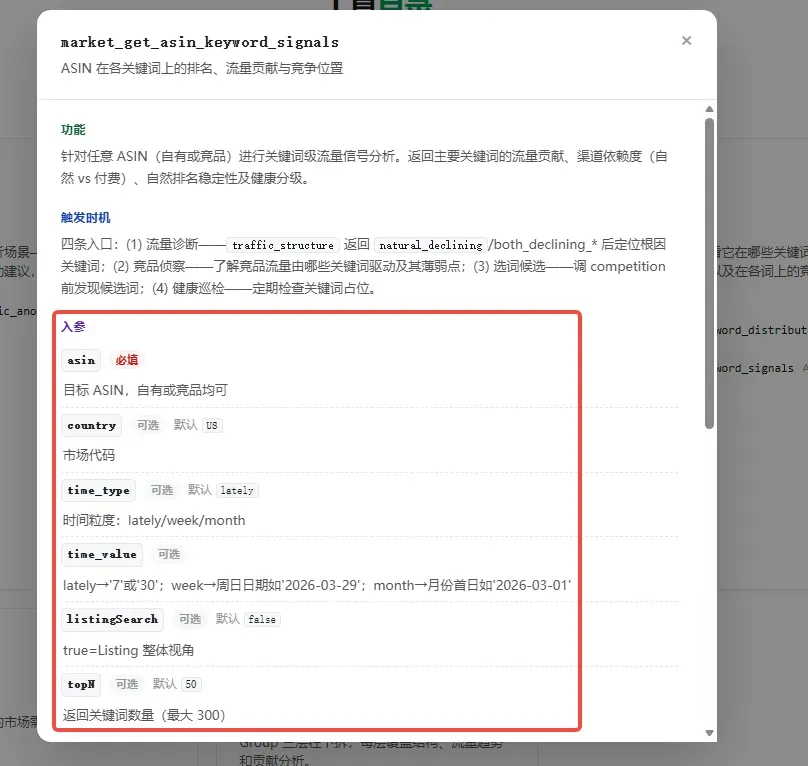Click the time_type parameter name
The image size is (808, 766).
click(x=98, y=490)
